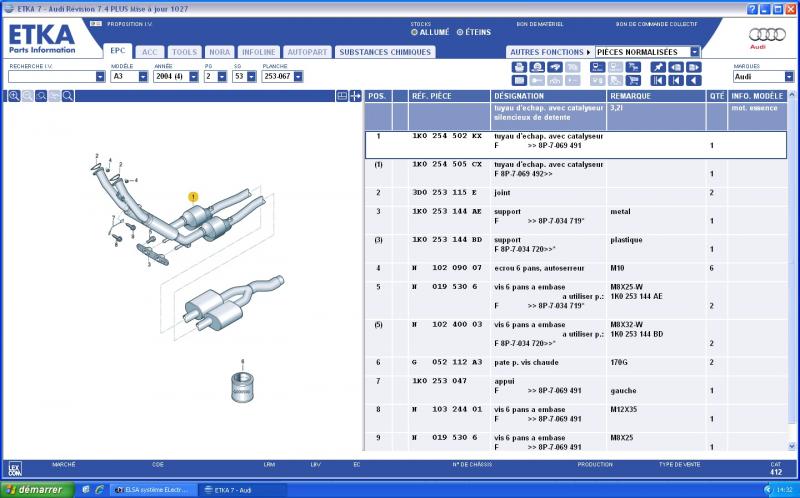Viewport: 800px width, 498px height.
Task: Click the démarrer Start button
Action: 38,490
